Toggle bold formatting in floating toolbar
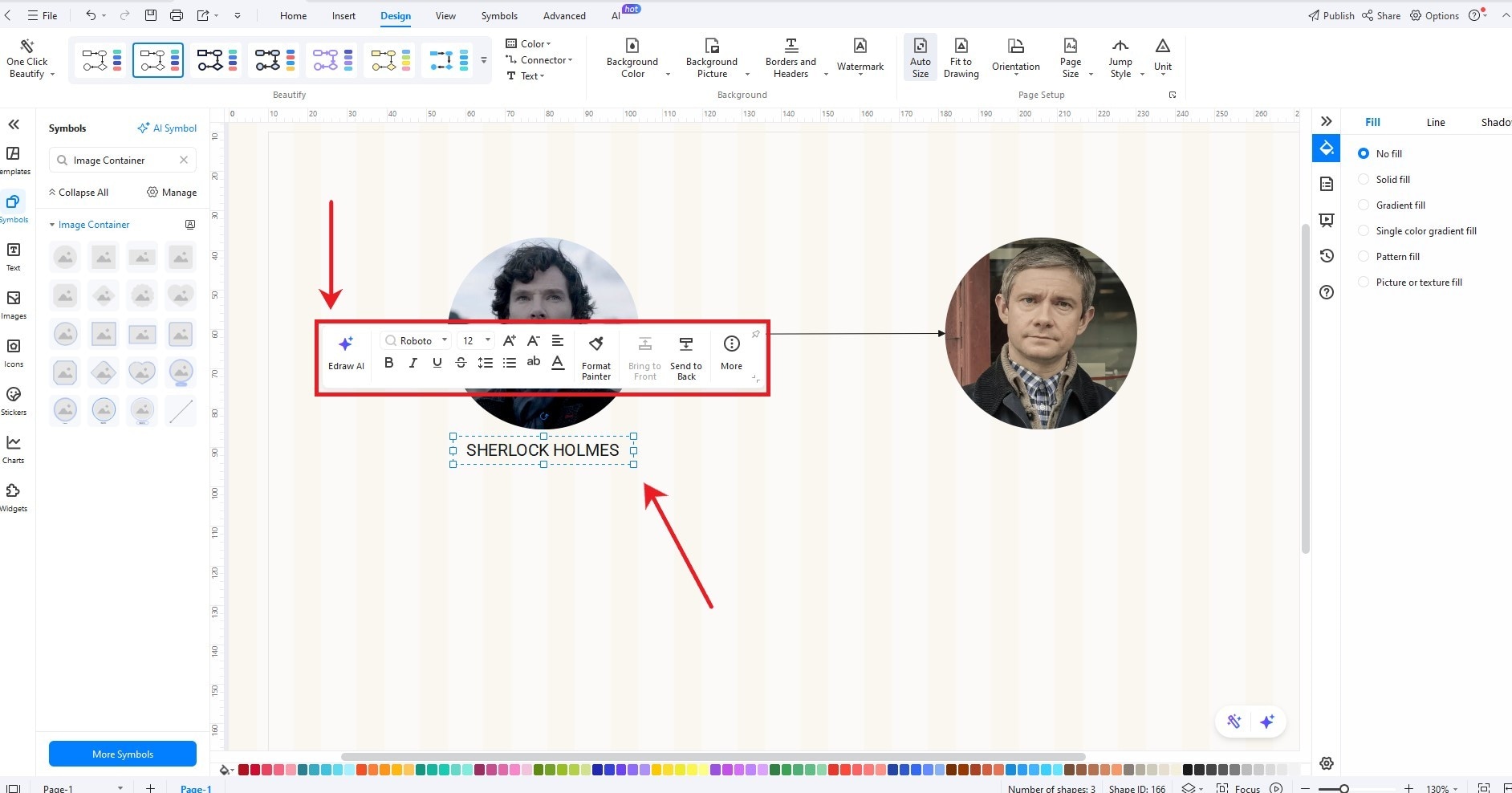This screenshot has height=793, width=1512. click(389, 363)
